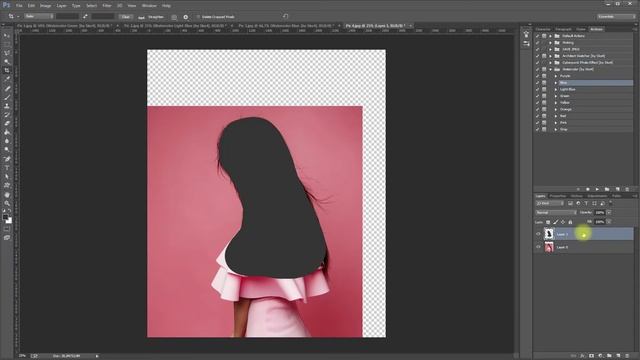Screen dimensions: 640x360
Task: Click the Begin Recording action button
Action: point(588,189)
